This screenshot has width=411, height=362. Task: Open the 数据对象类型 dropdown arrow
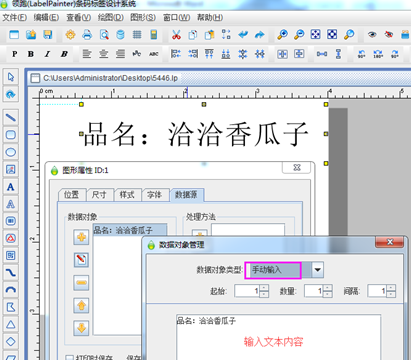coord(318,270)
